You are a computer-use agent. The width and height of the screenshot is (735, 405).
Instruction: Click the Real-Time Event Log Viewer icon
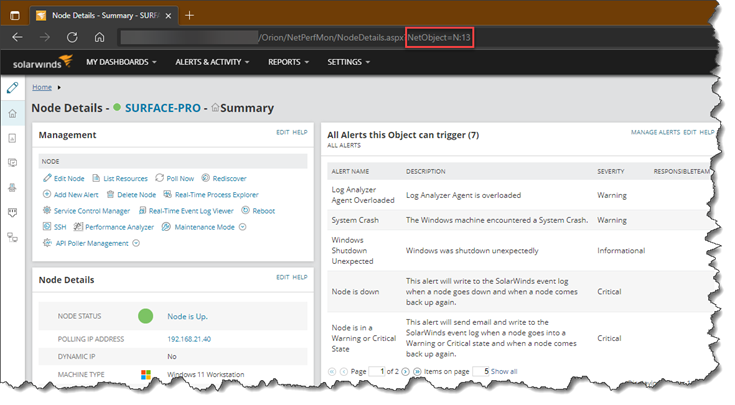coord(142,210)
